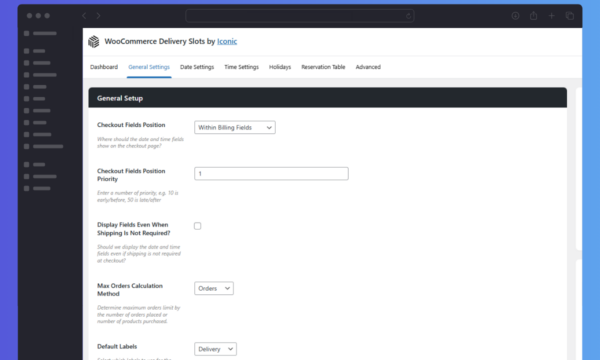Focus the Checkout Fields Position Priority field
Screen dimensions: 600x360
pos(271,174)
